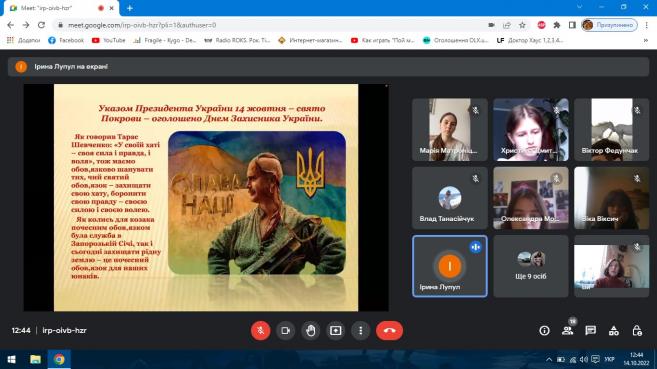The image size is (657, 369).
Task: Open the tab search dropdown arrow
Action: pyautogui.click(x=579, y=7)
